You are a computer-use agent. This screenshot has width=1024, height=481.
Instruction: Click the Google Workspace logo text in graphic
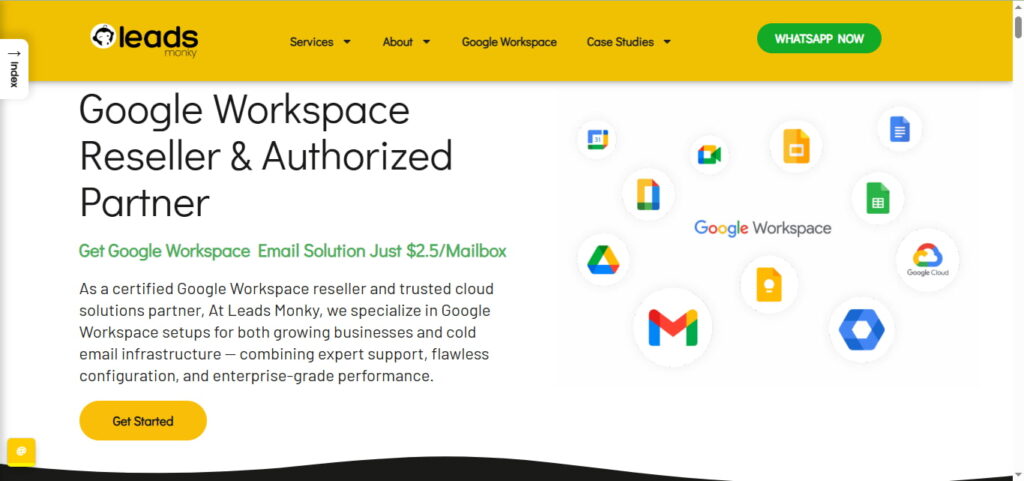click(762, 228)
